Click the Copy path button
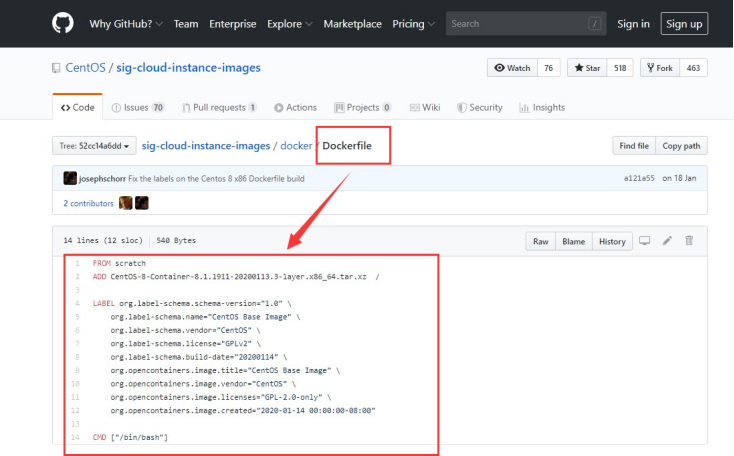 tap(682, 146)
